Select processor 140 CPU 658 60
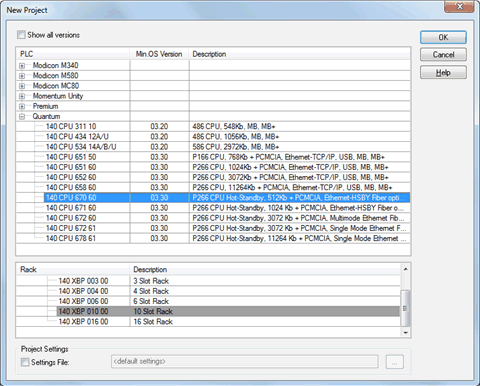 71,187
